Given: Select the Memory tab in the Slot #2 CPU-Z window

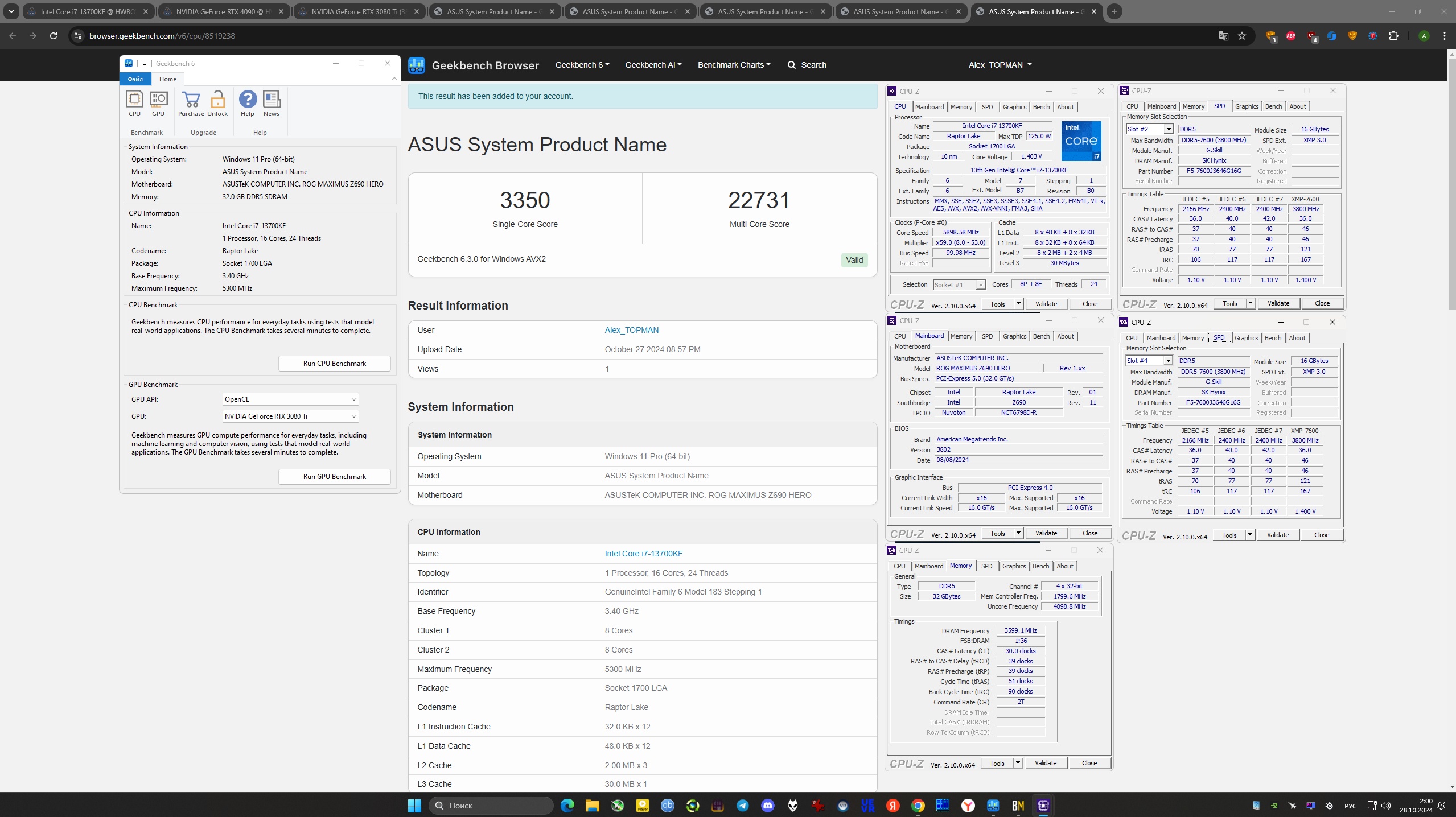Looking at the screenshot, I should point(1193,106).
